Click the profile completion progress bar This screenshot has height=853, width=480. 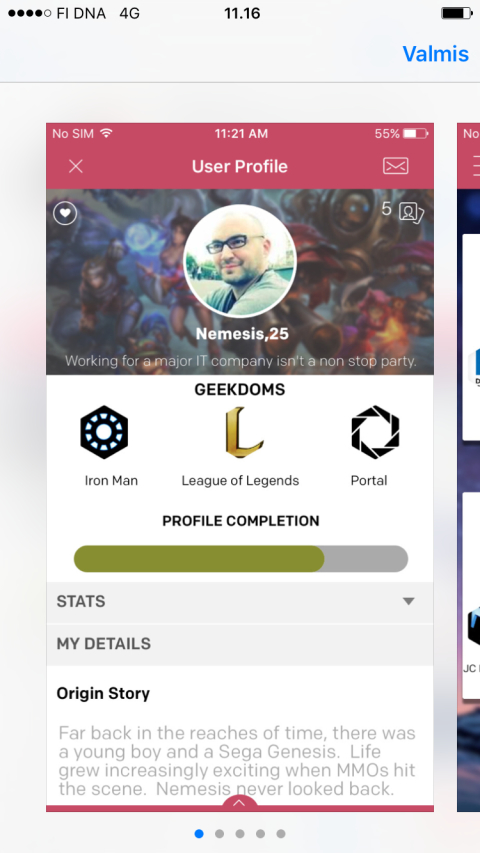tap(241, 559)
